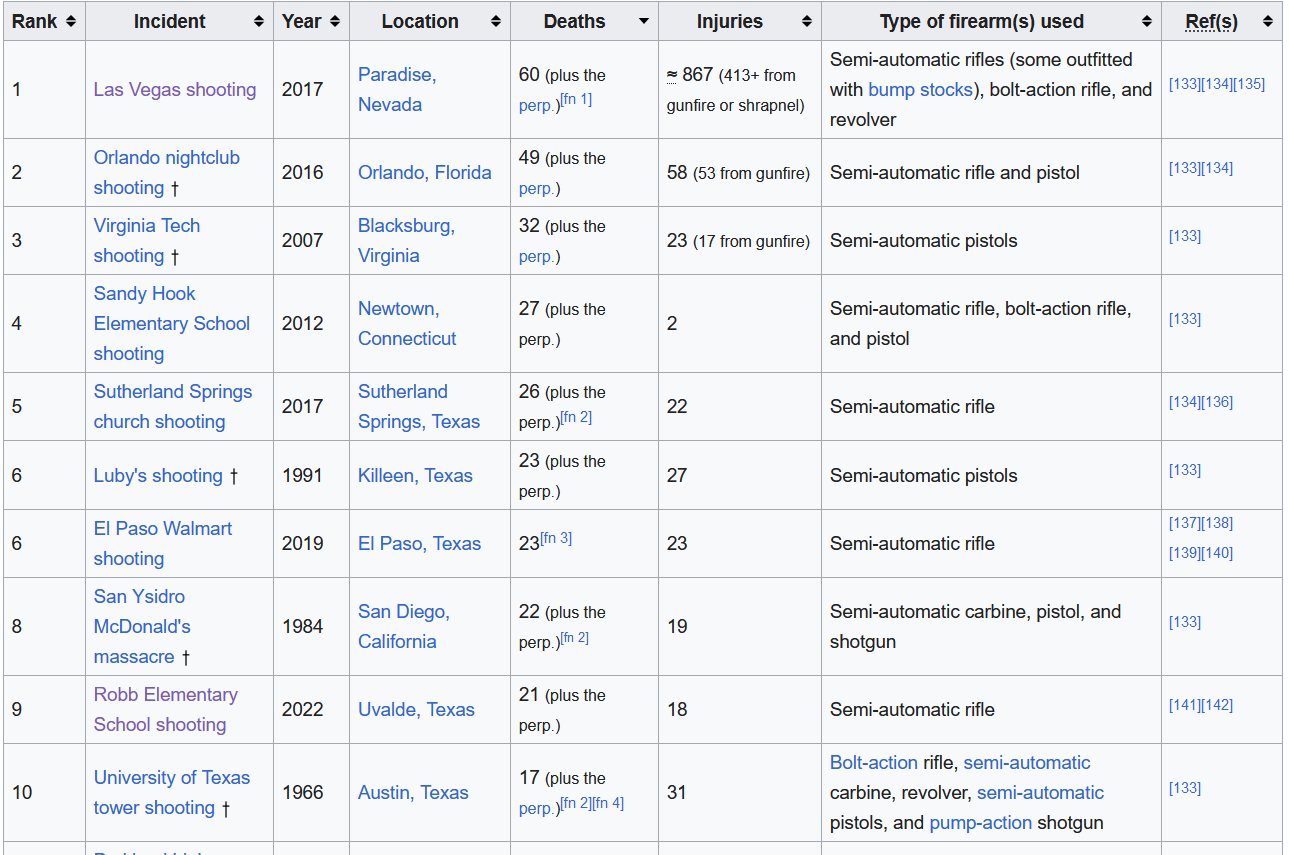Sort table by Location column arrows
The width and height of the screenshot is (1289, 855).
(496, 21)
